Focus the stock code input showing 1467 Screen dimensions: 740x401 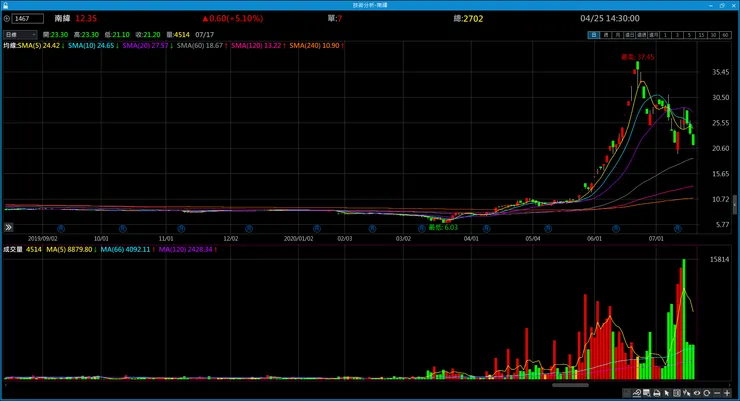point(28,19)
